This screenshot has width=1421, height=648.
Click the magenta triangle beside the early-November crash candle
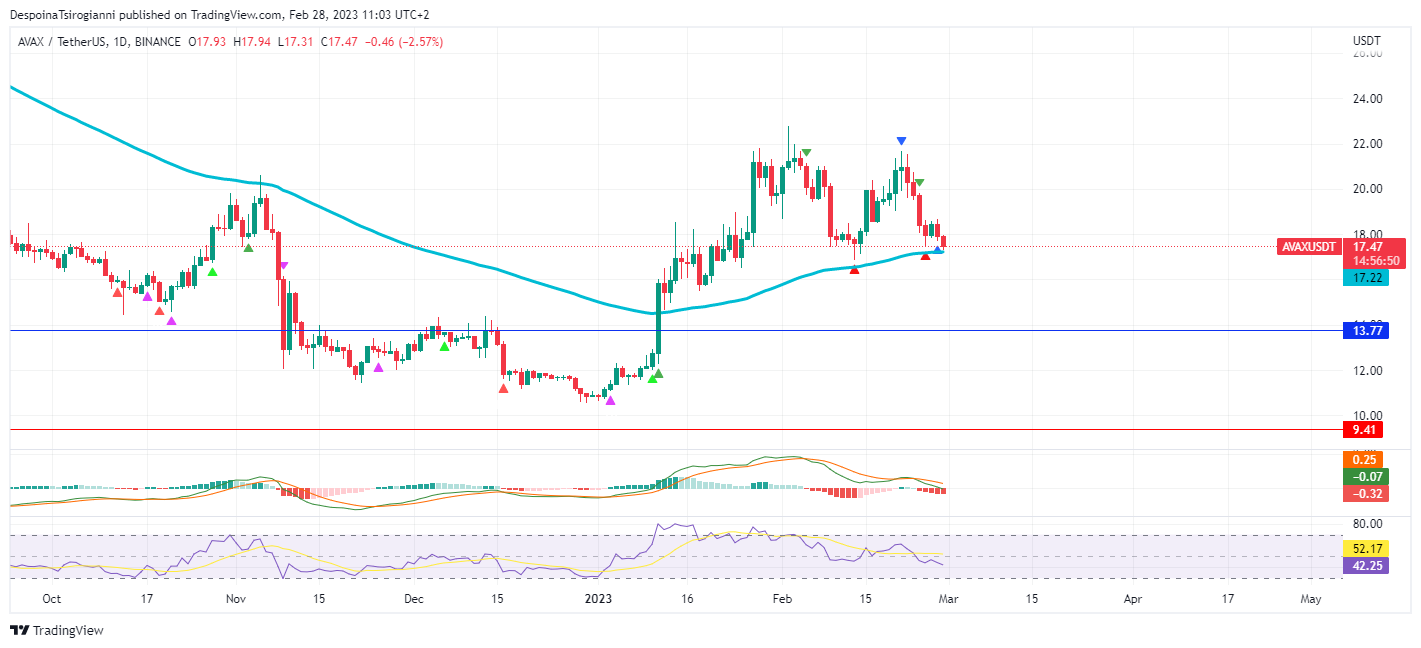[283, 265]
